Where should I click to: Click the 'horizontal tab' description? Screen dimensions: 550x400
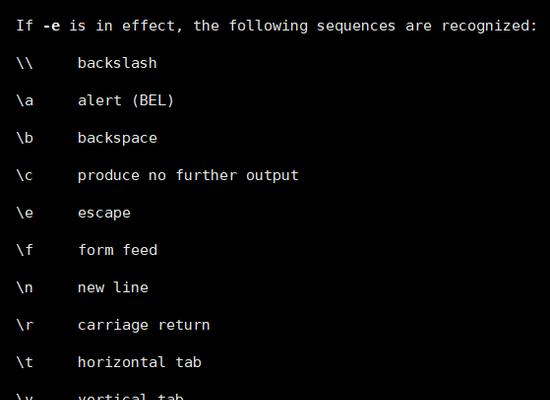(140, 362)
